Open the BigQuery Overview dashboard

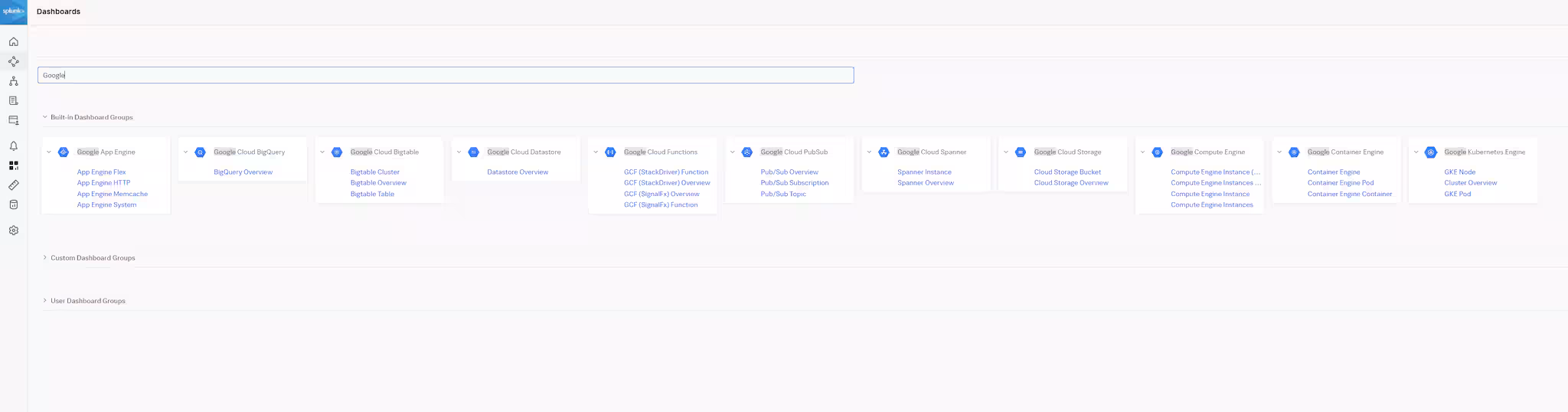coord(243,172)
